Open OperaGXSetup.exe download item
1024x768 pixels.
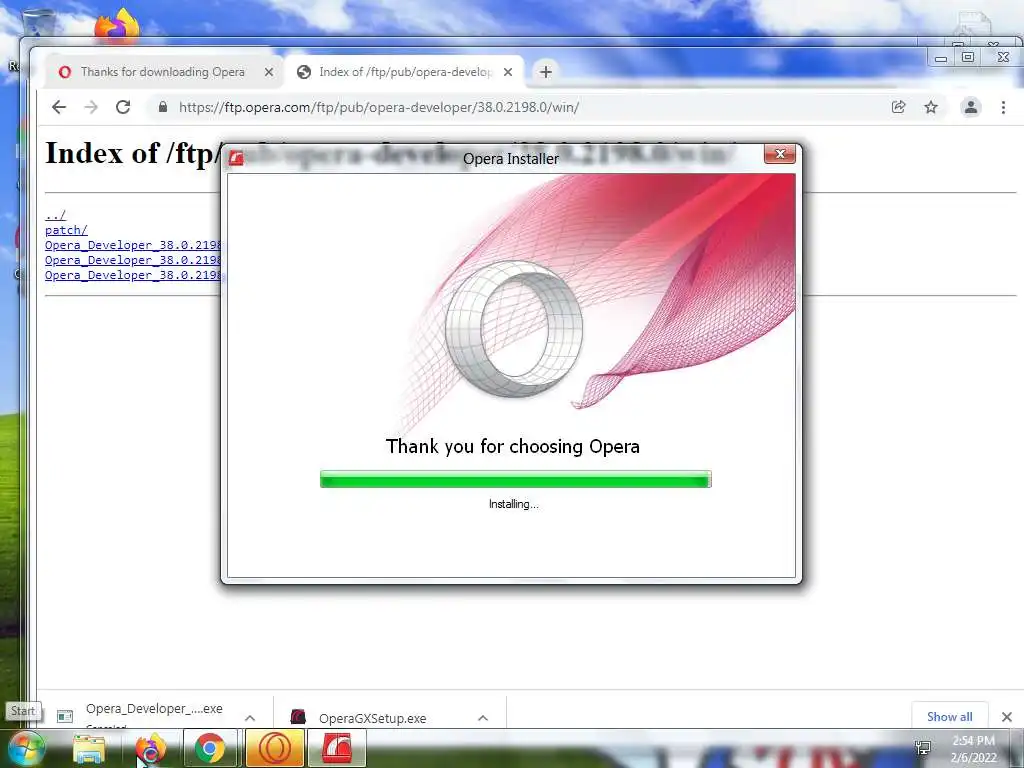[372, 718]
